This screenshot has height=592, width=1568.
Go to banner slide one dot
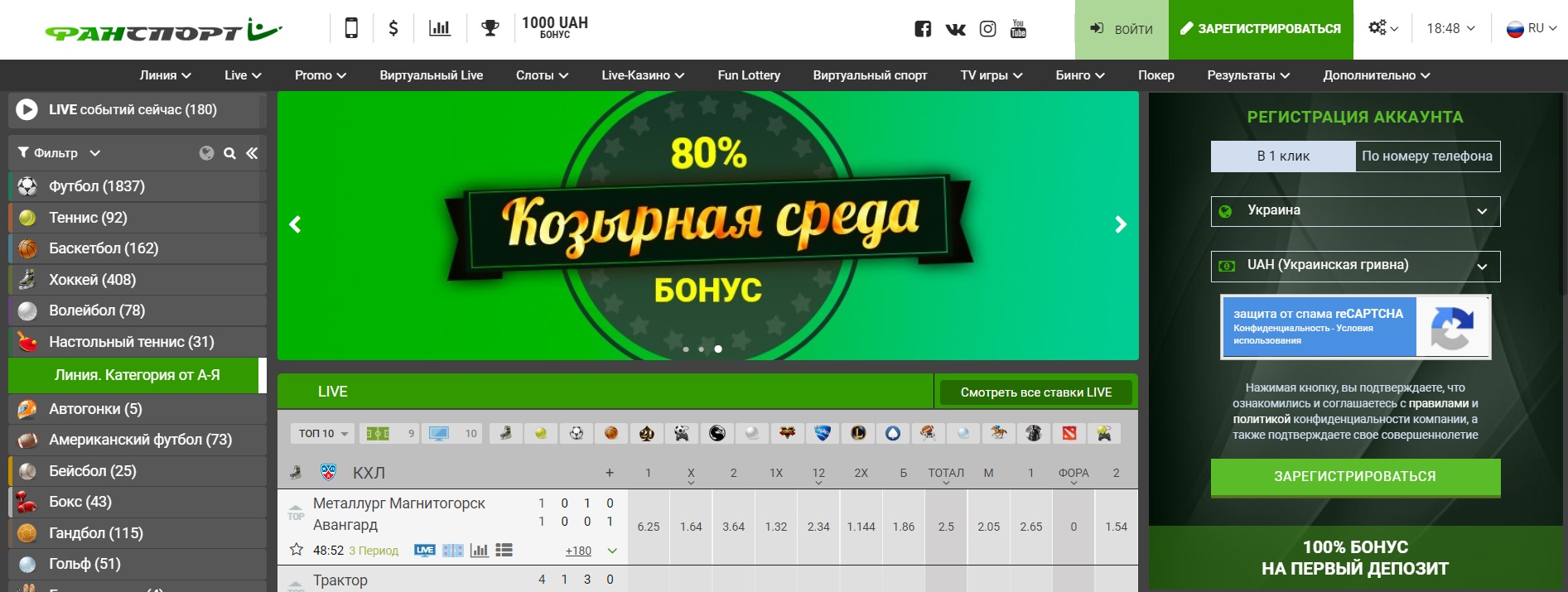(x=686, y=349)
